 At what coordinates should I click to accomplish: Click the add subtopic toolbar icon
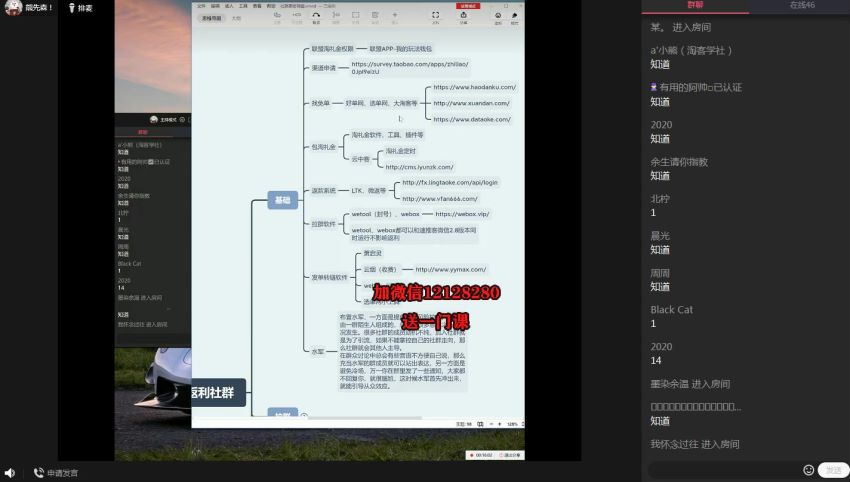[297, 17]
